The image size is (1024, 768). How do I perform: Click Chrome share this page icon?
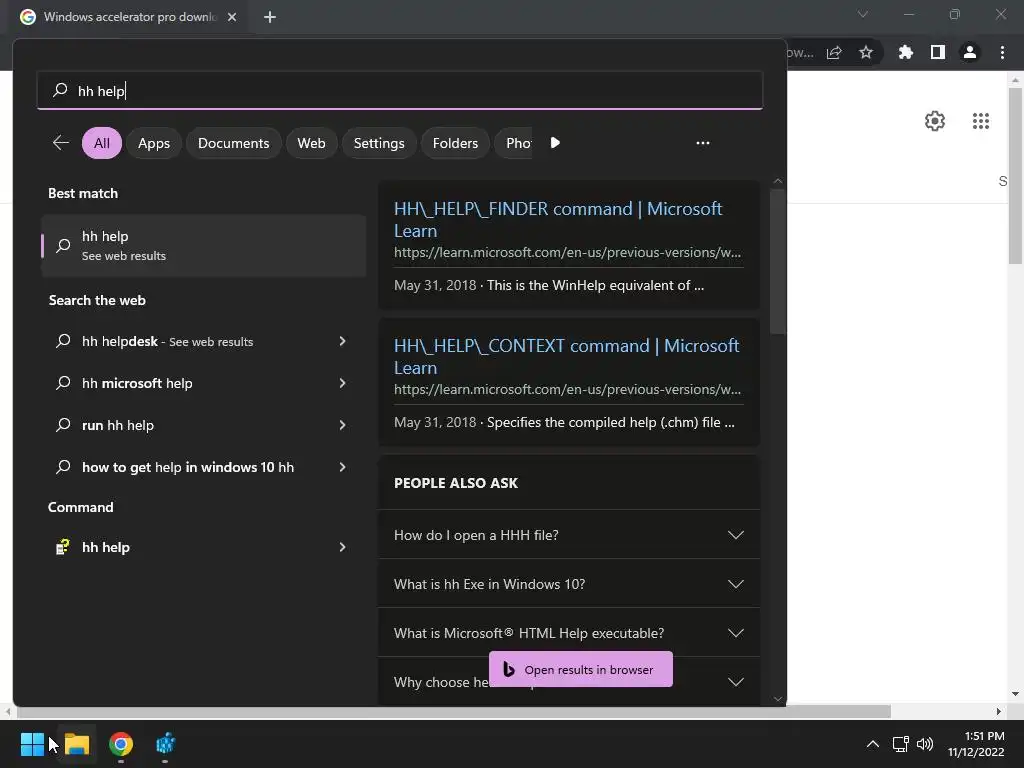pos(834,53)
